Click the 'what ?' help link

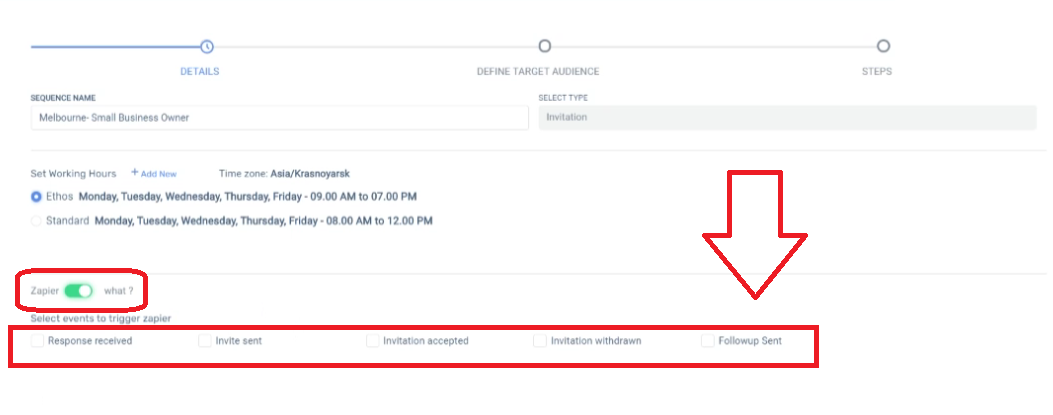tap(119, 291)
